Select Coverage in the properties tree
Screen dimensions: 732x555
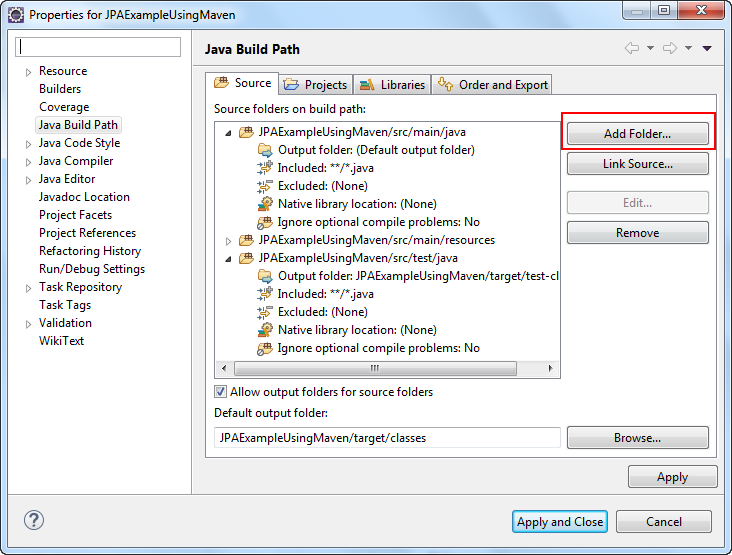[64, 107]
